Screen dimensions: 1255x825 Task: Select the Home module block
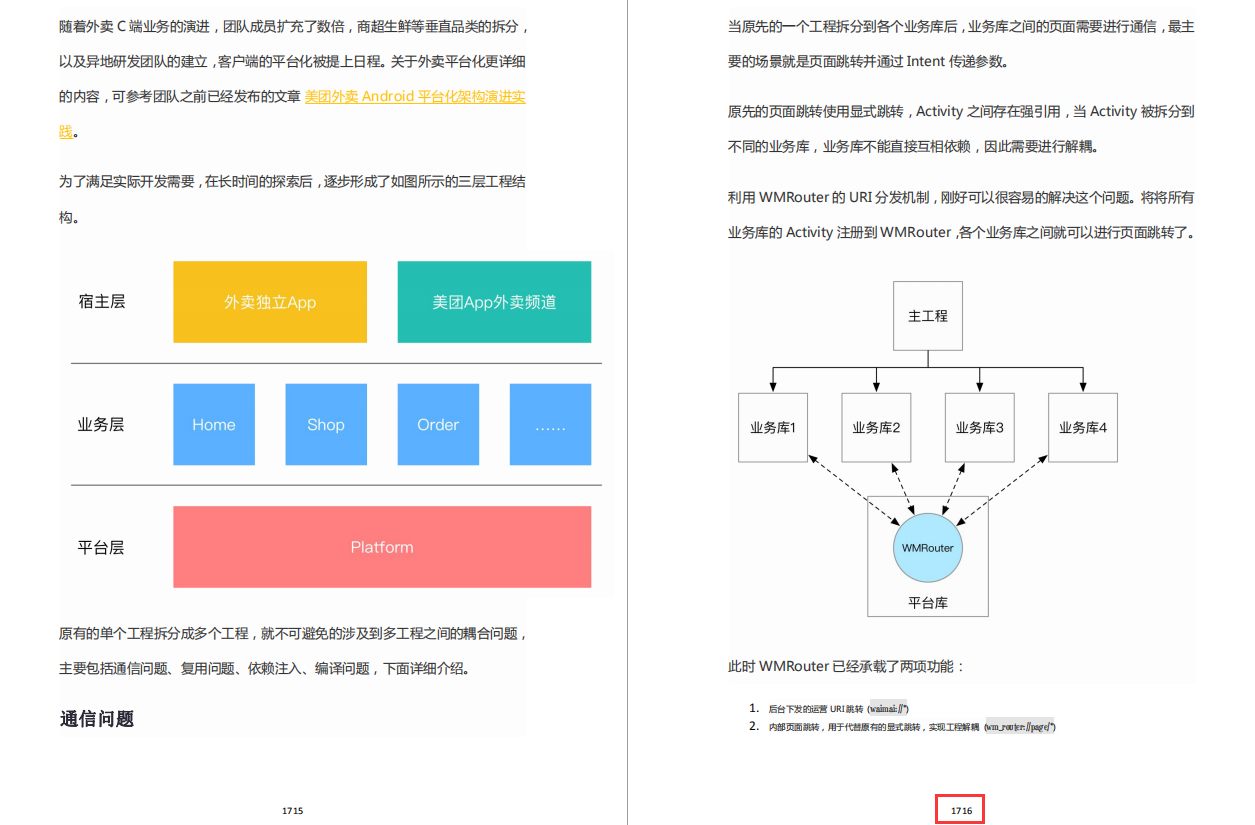click(x=213, y=424)
